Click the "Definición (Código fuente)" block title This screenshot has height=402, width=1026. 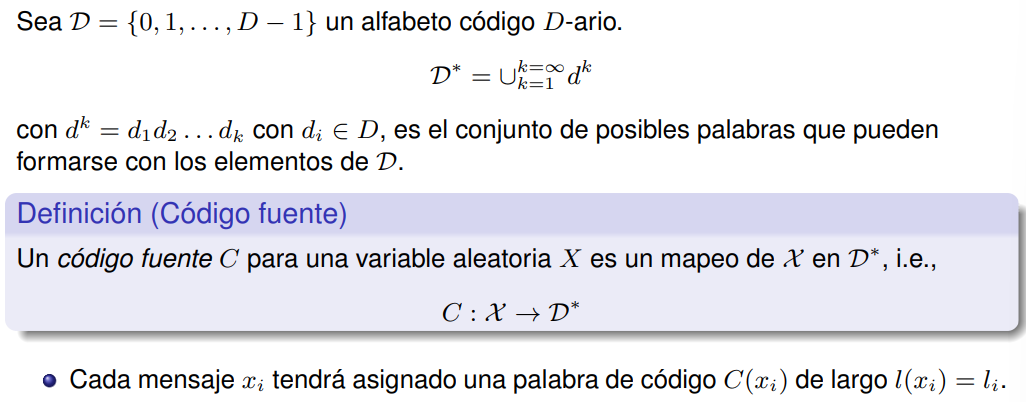(x=183, y=213)
